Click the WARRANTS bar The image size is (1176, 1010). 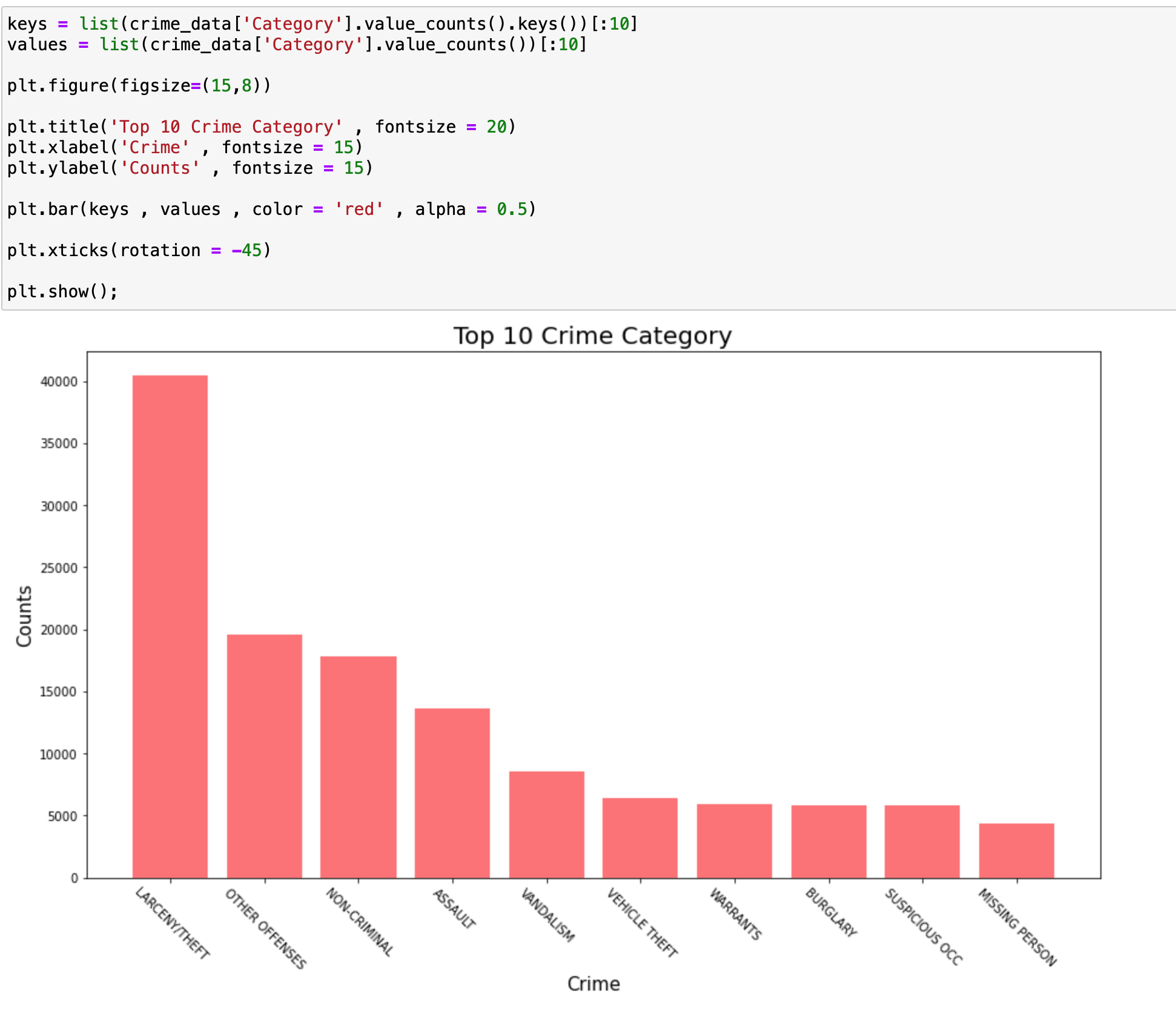point(735,841)
